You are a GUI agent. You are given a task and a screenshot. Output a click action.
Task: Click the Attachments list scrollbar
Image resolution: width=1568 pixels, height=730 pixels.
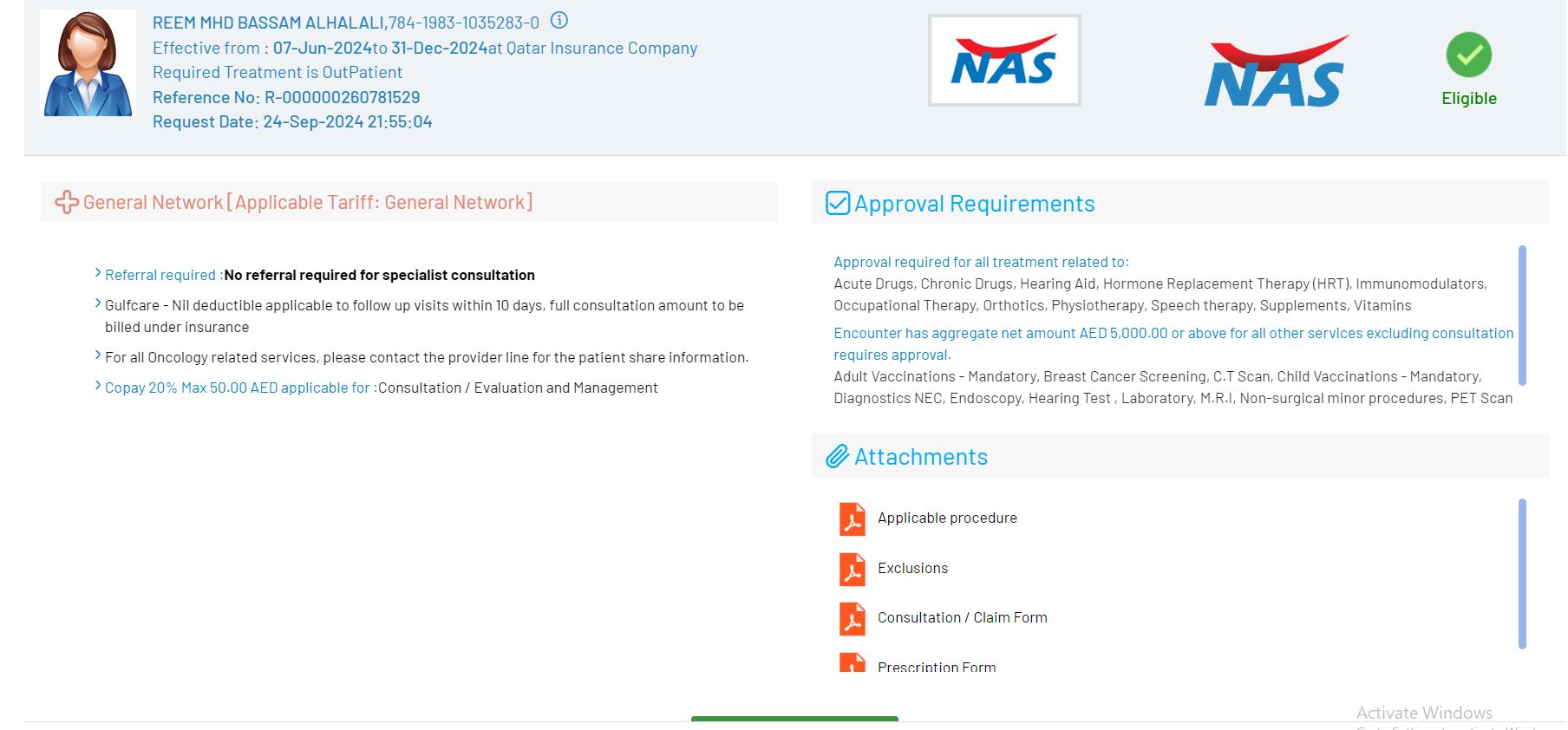[x=1522, y=574]
